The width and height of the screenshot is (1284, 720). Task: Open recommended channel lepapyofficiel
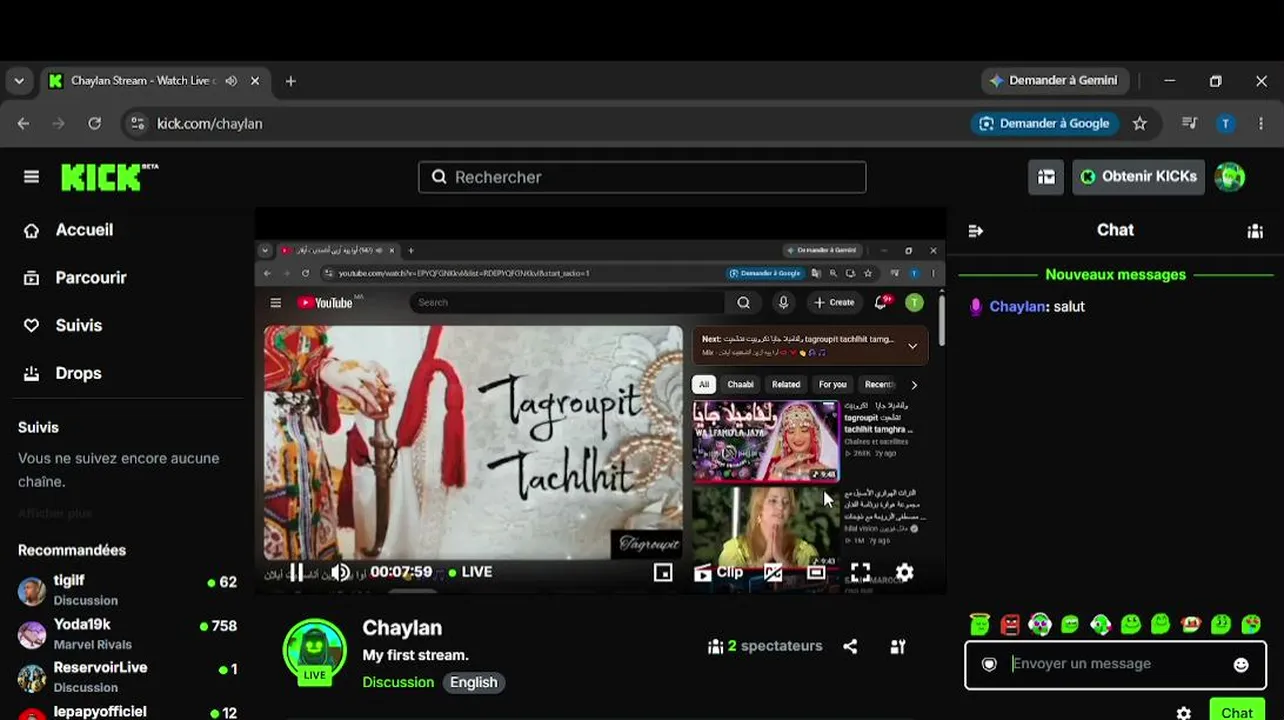pos(127,712)
